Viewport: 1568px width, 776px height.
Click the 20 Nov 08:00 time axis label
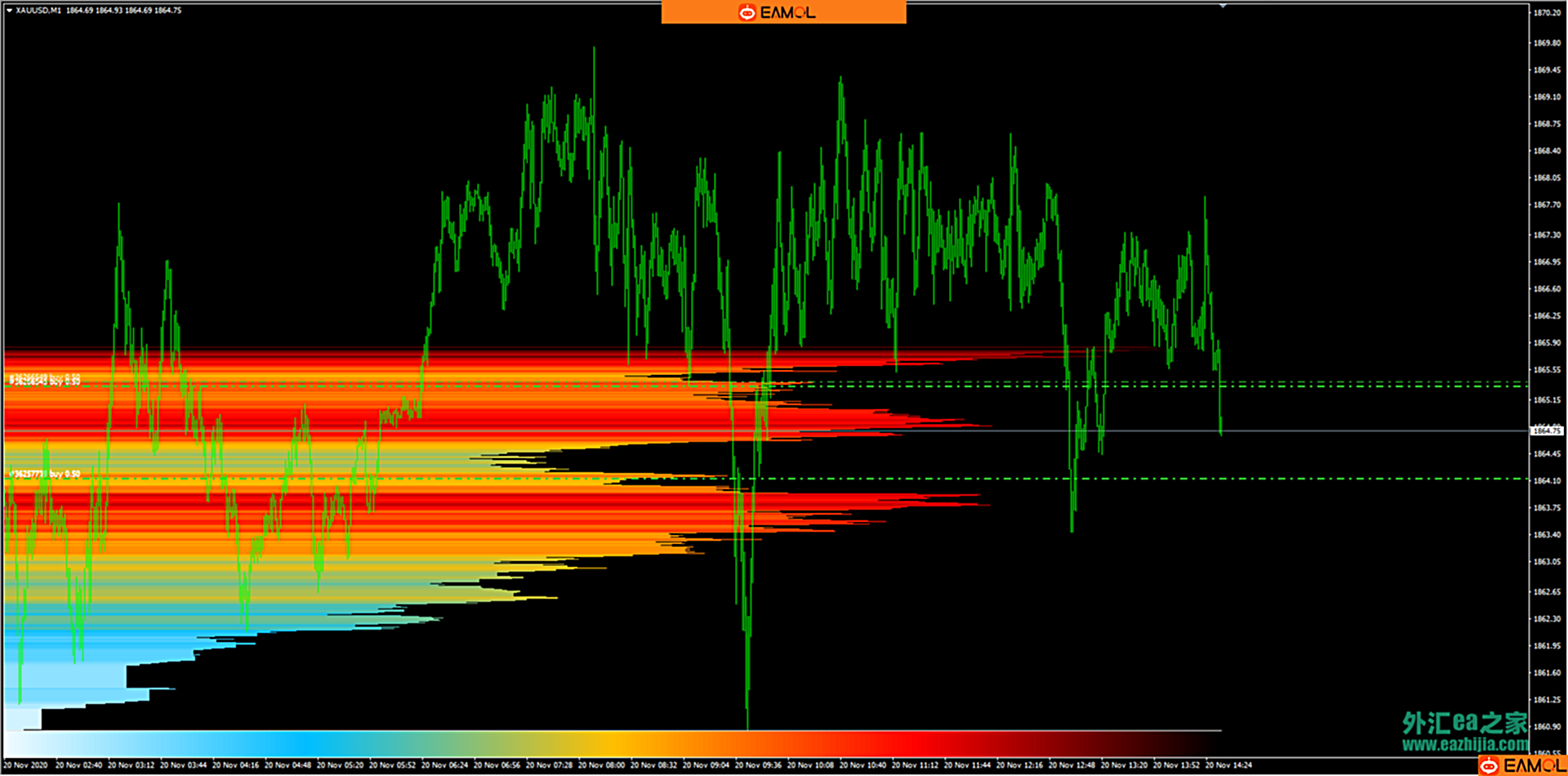pos(601,765)
